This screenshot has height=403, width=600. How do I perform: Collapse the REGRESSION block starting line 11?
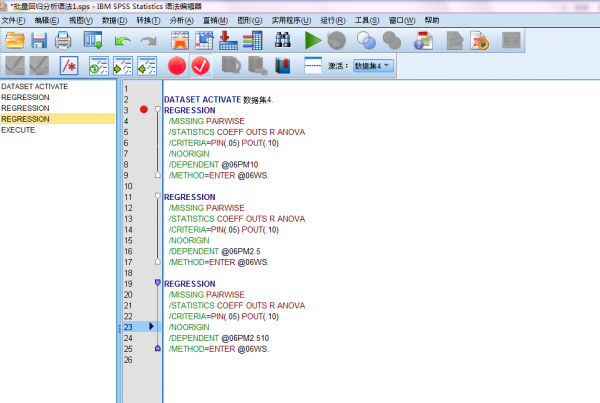click(158, 196)
